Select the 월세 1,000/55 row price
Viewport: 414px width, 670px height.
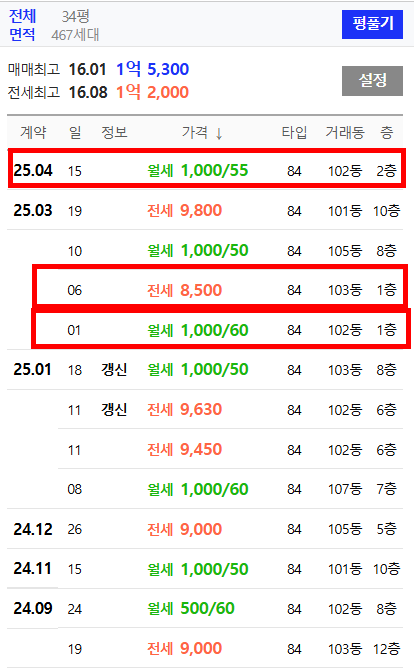click(197, 170)
